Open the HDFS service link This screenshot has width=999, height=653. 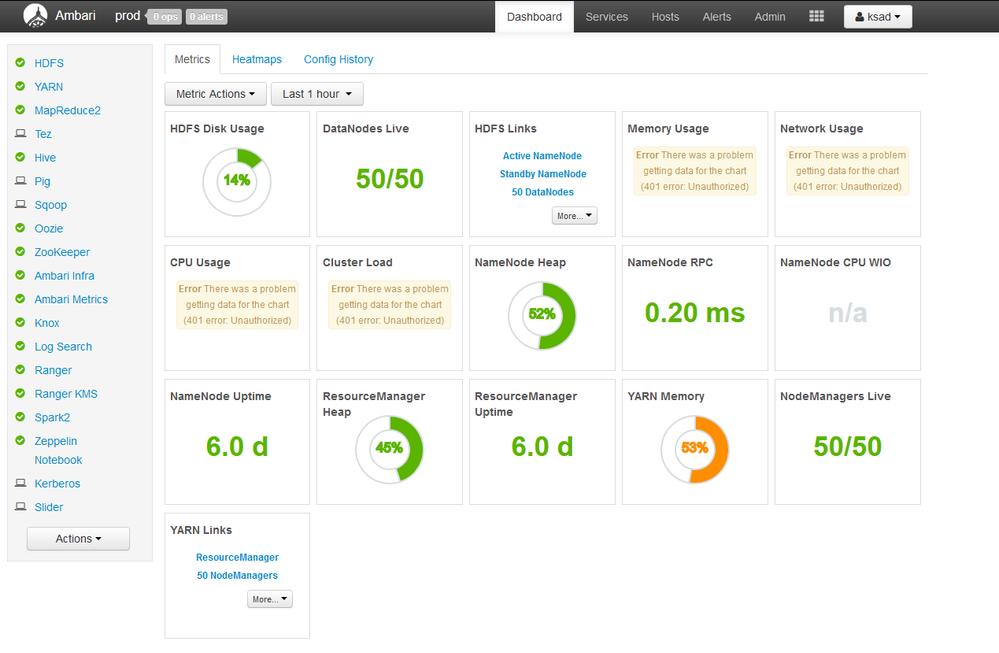(49, 63)
